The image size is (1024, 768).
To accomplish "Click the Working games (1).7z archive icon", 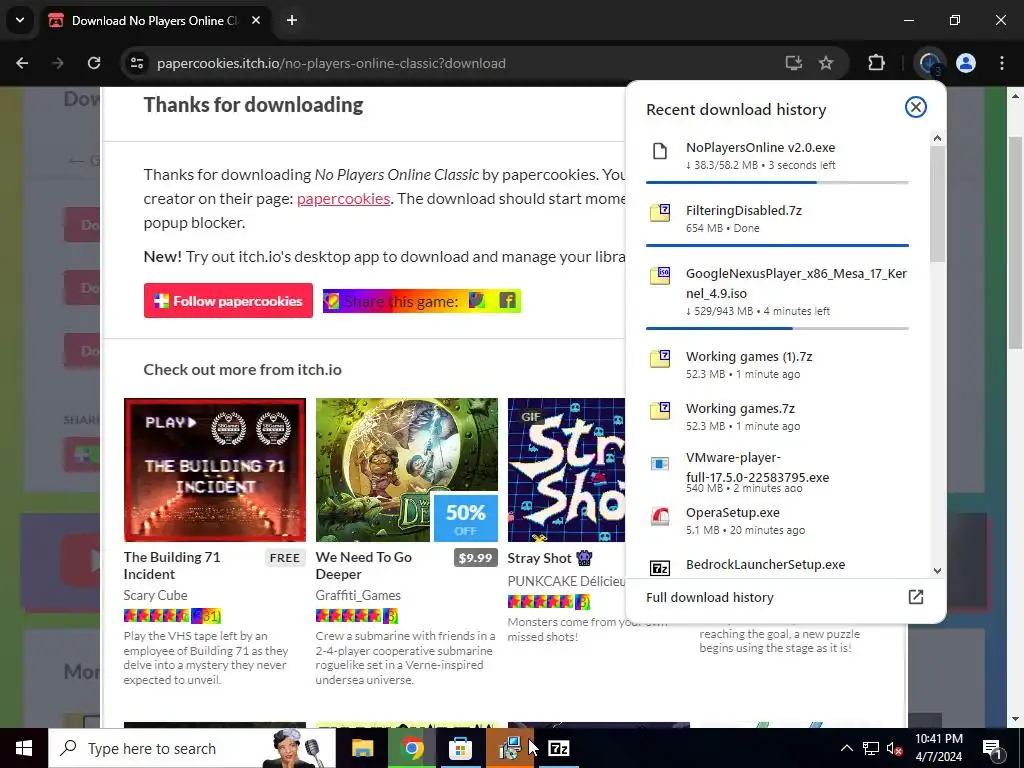I will (660, 359).
